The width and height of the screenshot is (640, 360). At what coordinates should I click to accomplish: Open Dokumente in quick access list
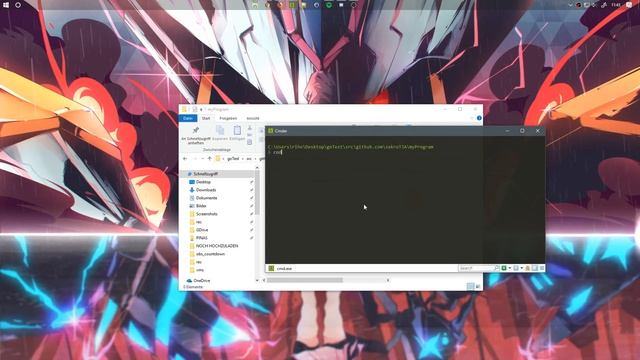point(206,198)
